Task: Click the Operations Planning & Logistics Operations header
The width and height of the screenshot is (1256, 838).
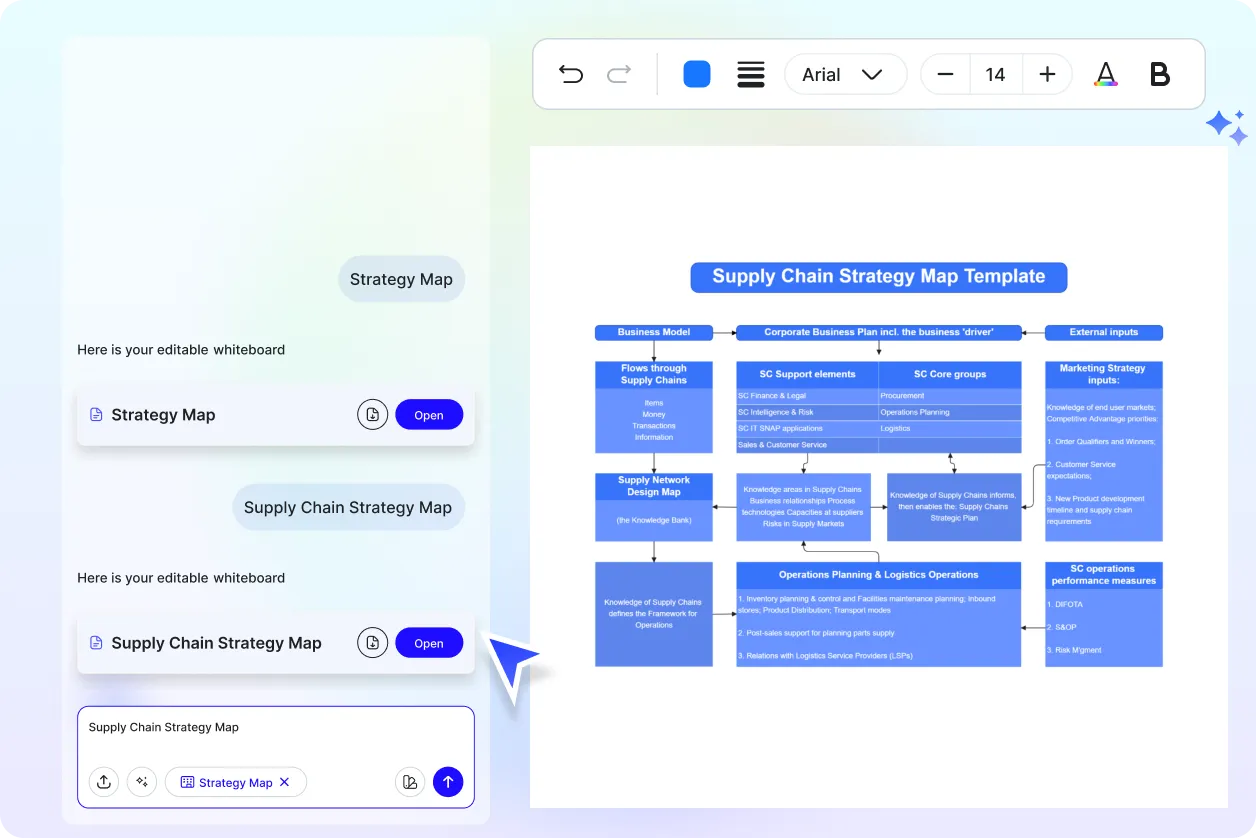Action: (x=879, y=575)
